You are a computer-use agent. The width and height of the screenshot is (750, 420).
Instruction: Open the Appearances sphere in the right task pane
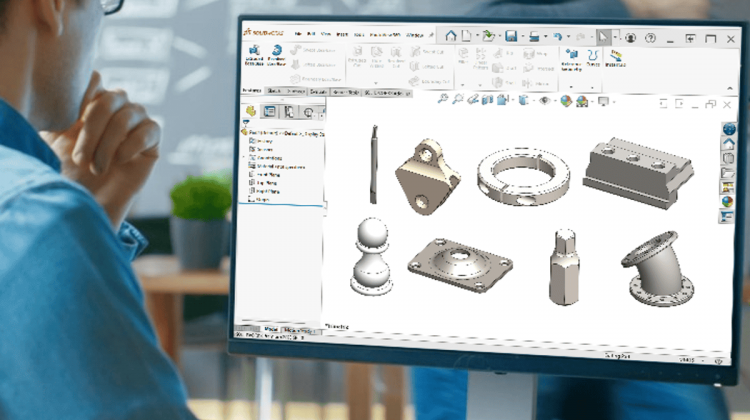pyautogui.click(x=727, y=202)
